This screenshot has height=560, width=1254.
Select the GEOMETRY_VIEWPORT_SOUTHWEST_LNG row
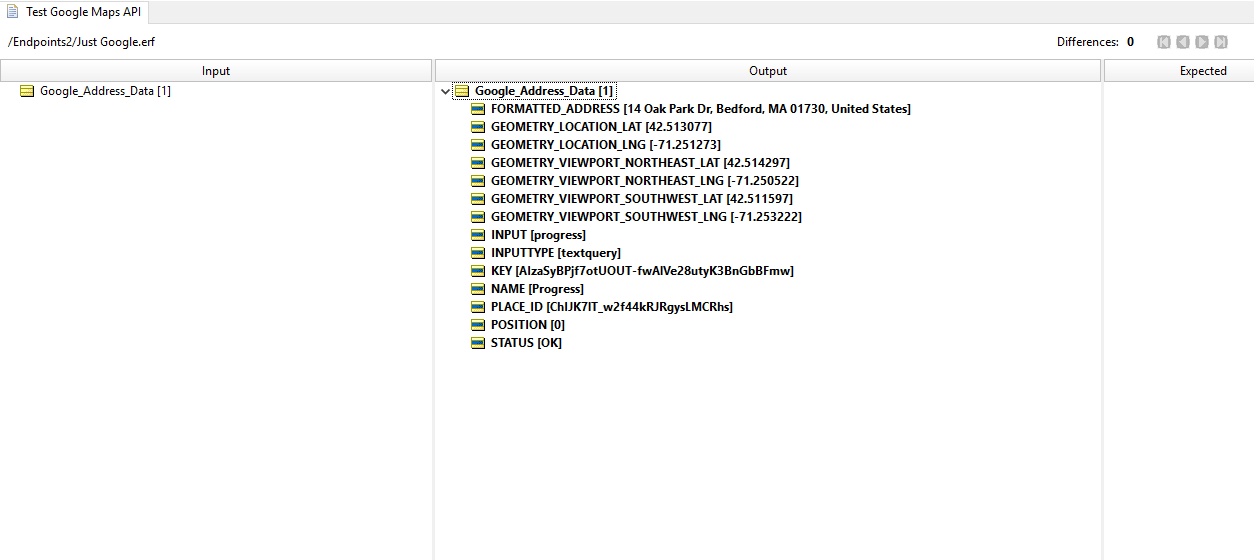[x=645, y=217]
